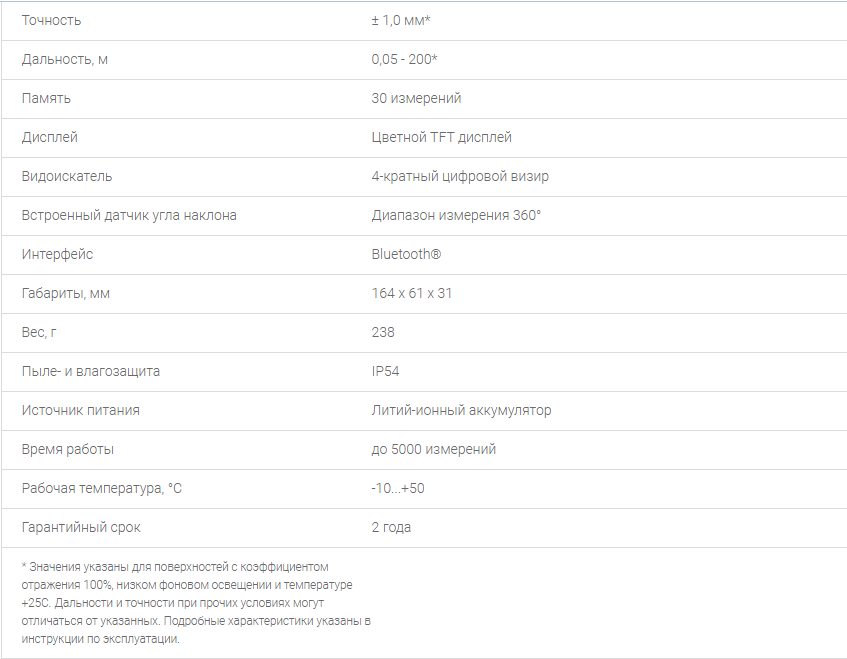The width and height of the screenshot is (847, 659).
Task: Select the '2 года' warranty value
Action: (391, 527)
